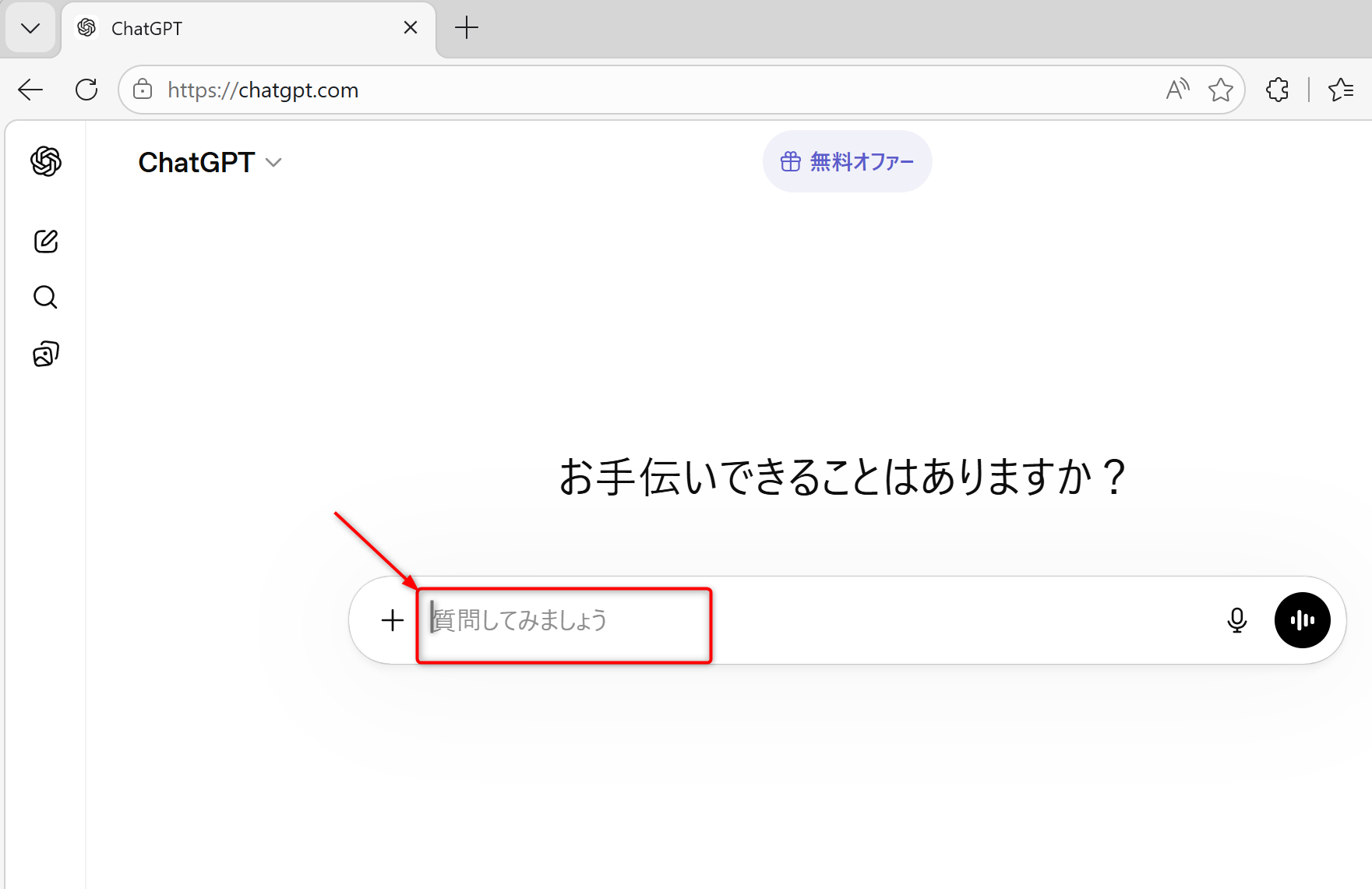
Task: Start voice mode with black waveform button
Action: tap(1302, 620)
